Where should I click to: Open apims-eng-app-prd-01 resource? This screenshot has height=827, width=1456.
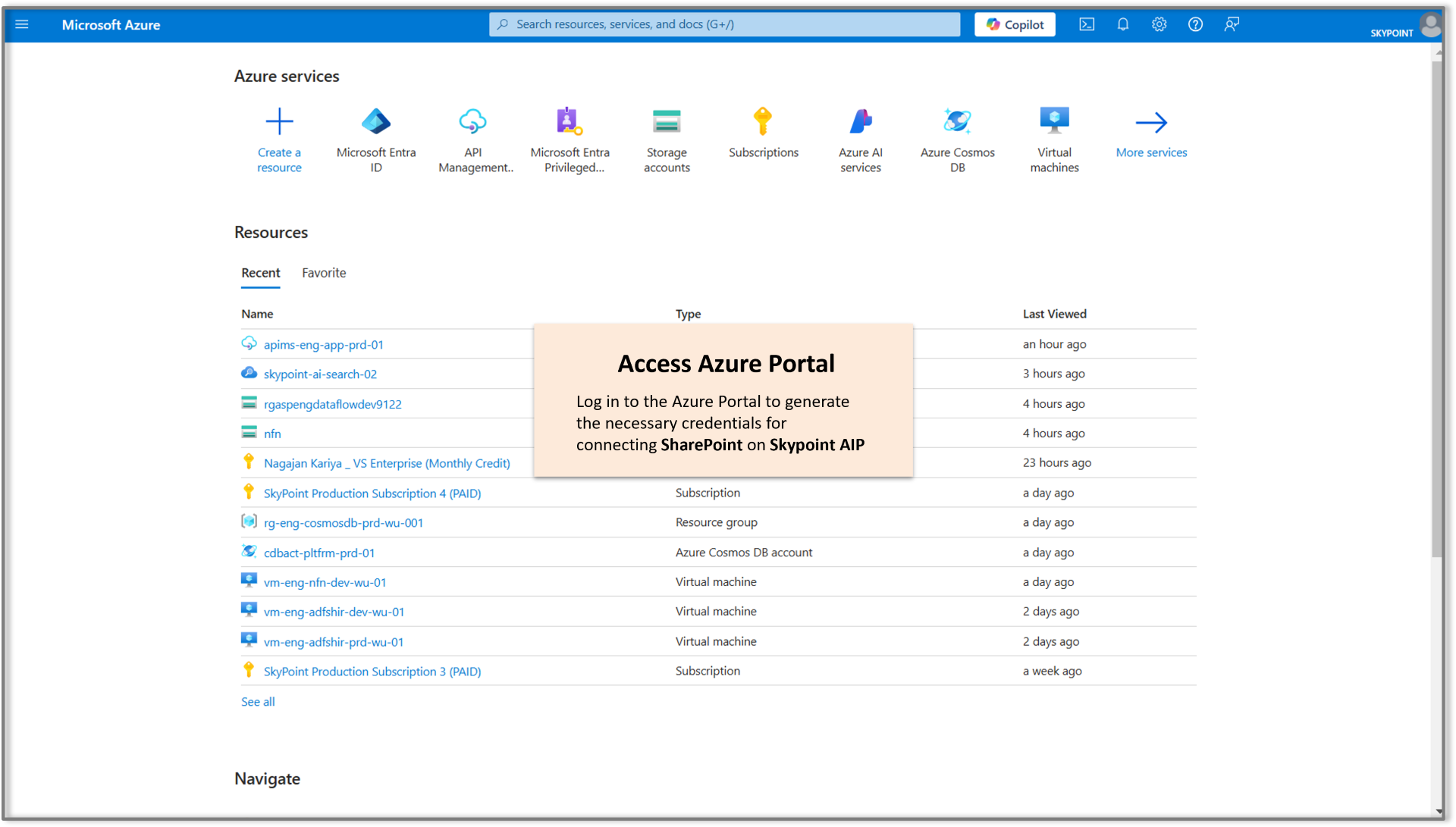coord(322,344)
